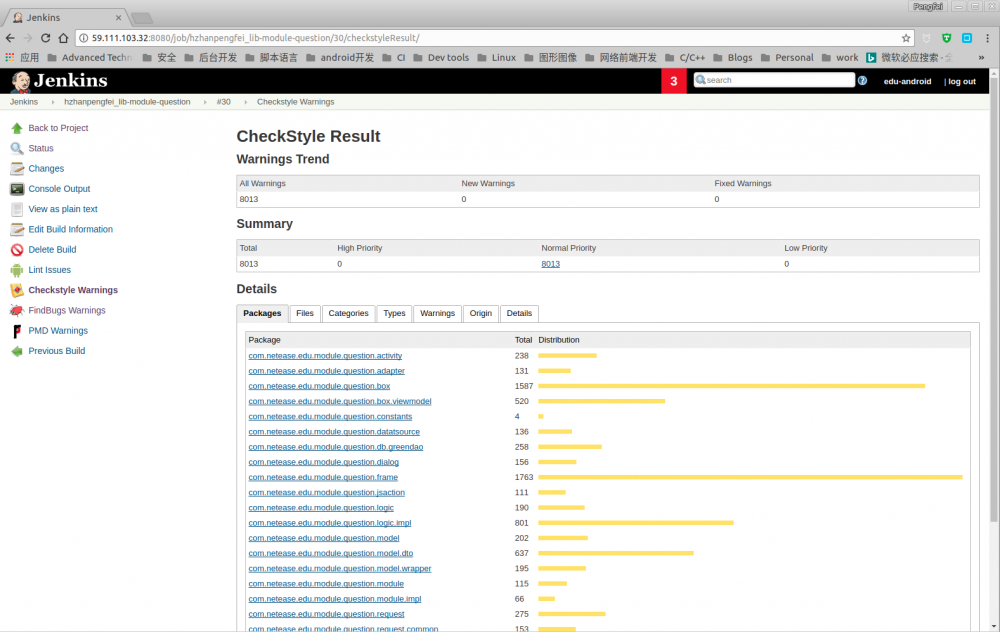Open package com.netease.edu.module.question.logic.impl

click(330, 523)
